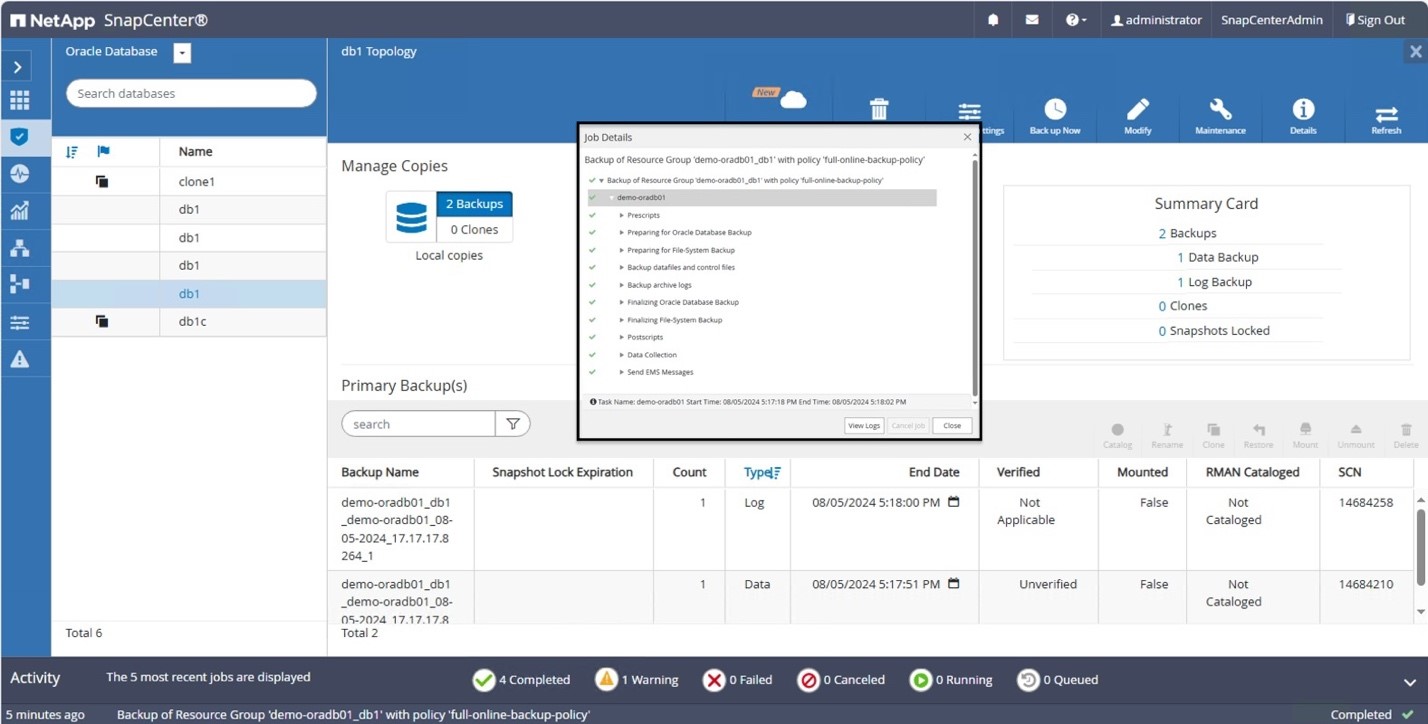Expand the left navigation sidebar chevron
Viewport: 1428px width, 724px height.
tap(18, 67)
